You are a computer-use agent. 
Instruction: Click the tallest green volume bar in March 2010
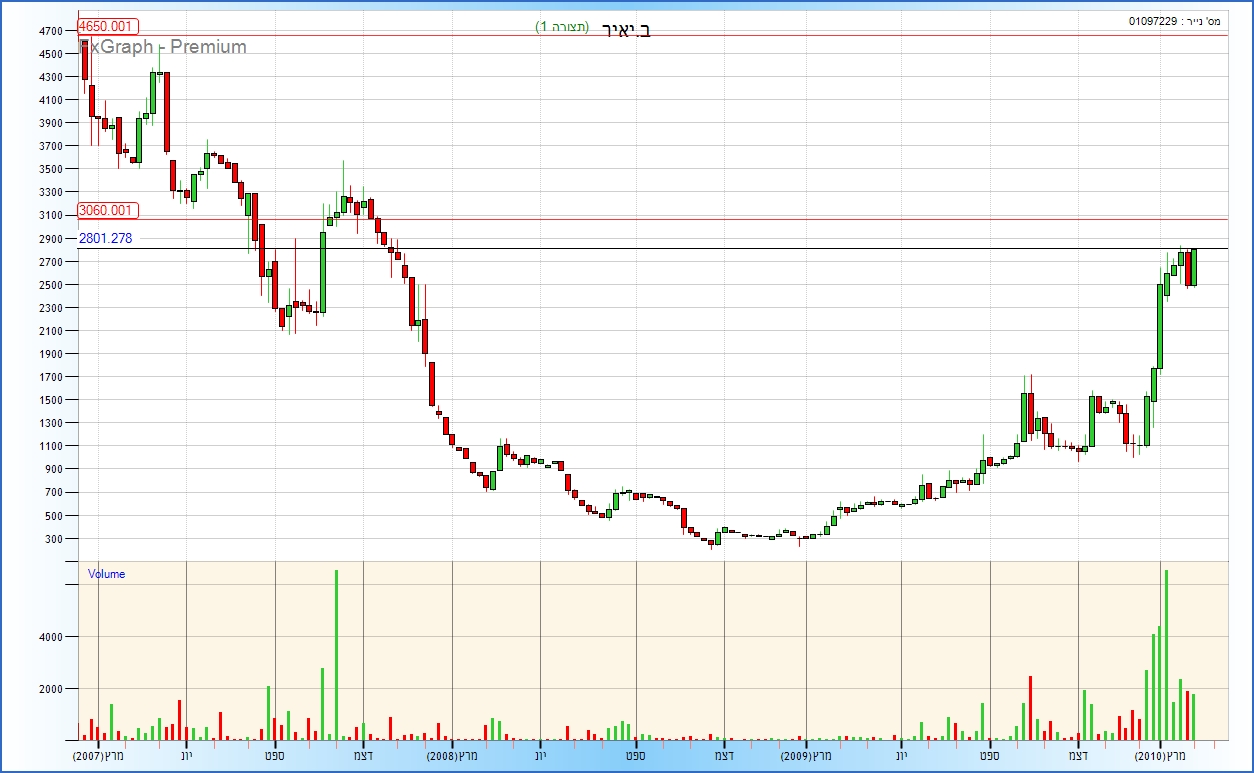coord(1166,655)
